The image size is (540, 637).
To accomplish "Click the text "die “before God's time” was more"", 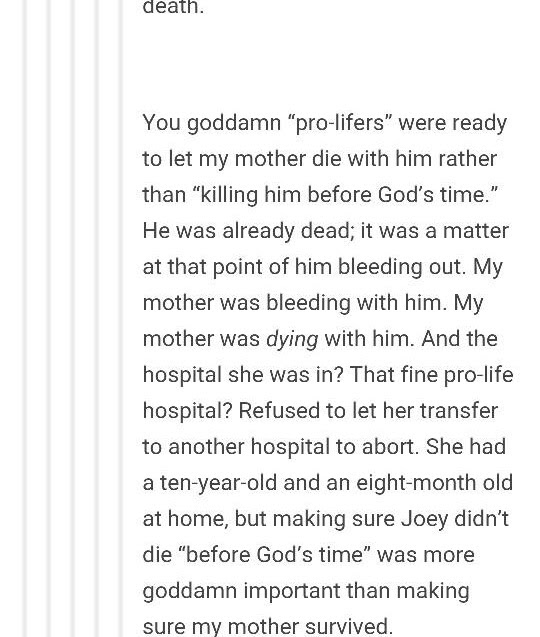I will [308, 555].
